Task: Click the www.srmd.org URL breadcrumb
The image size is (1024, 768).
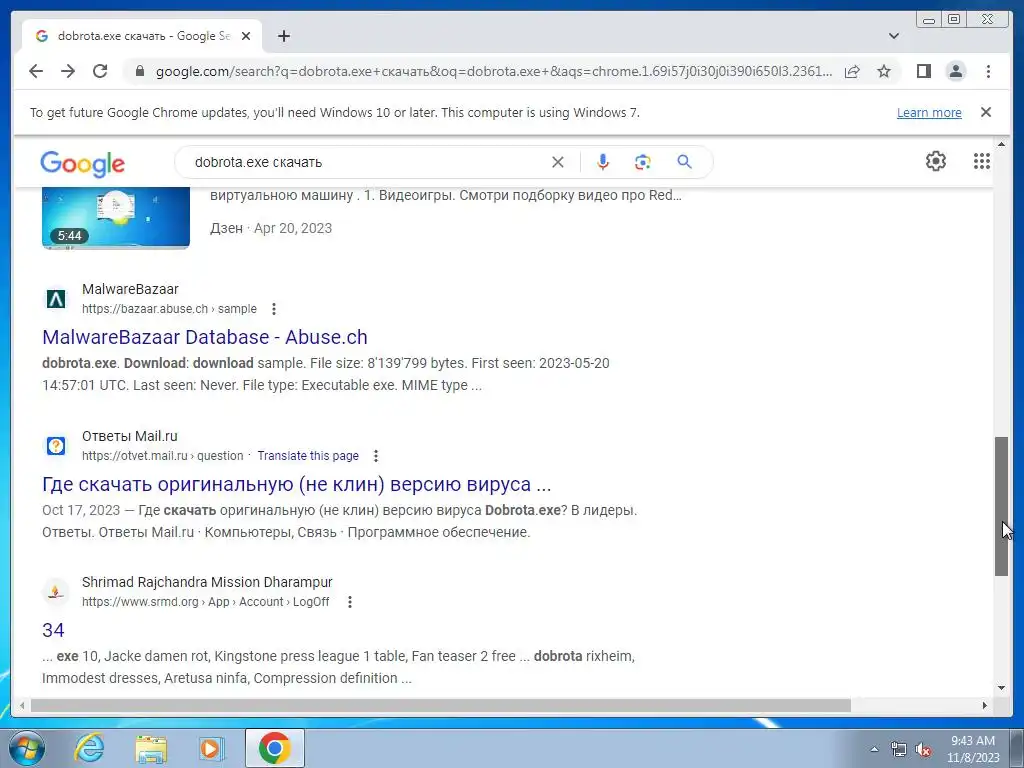Action: (x=206, y=602)
